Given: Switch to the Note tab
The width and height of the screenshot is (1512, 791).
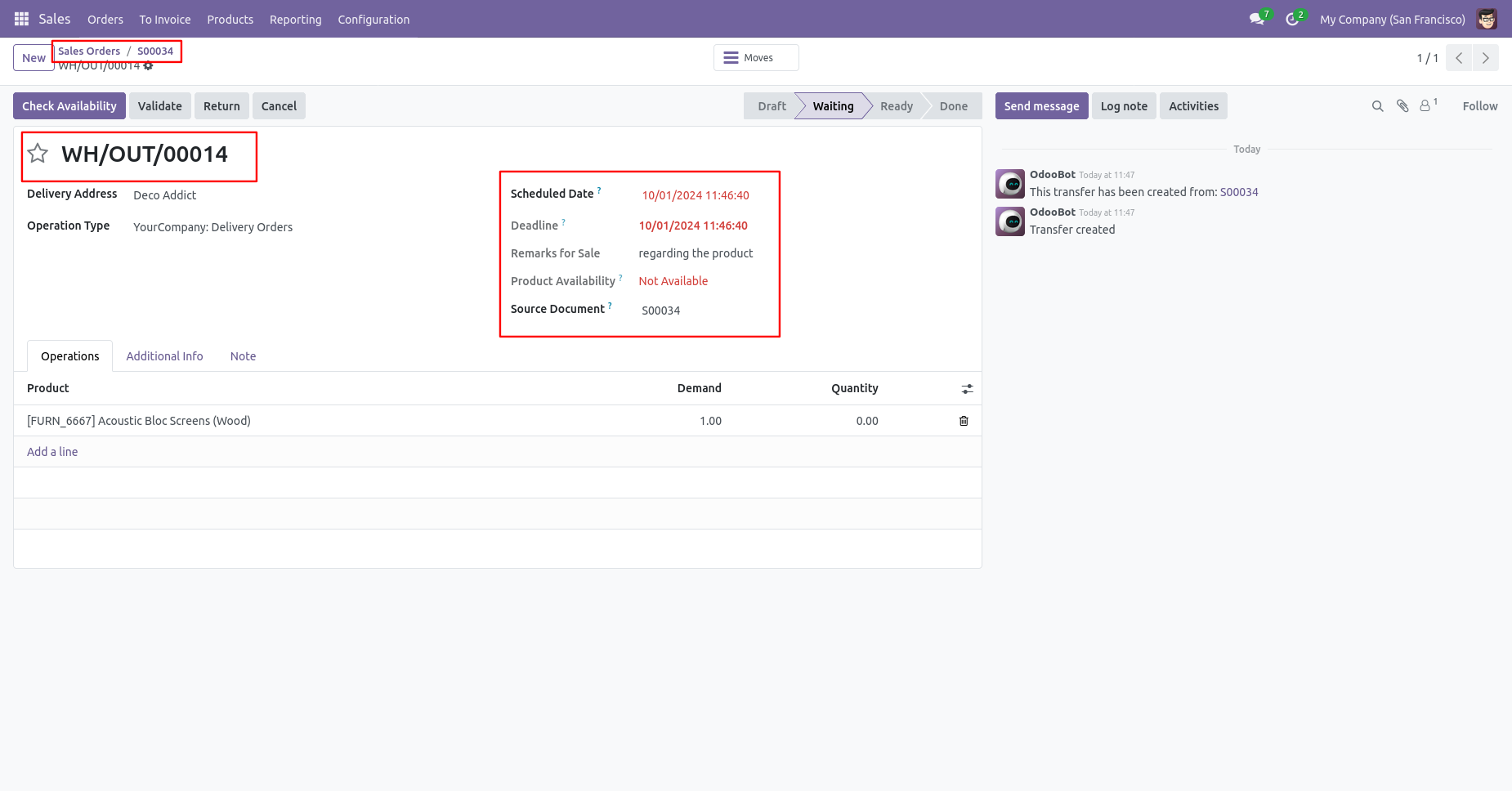Looking at the screenshot, I should pos(243,356).
